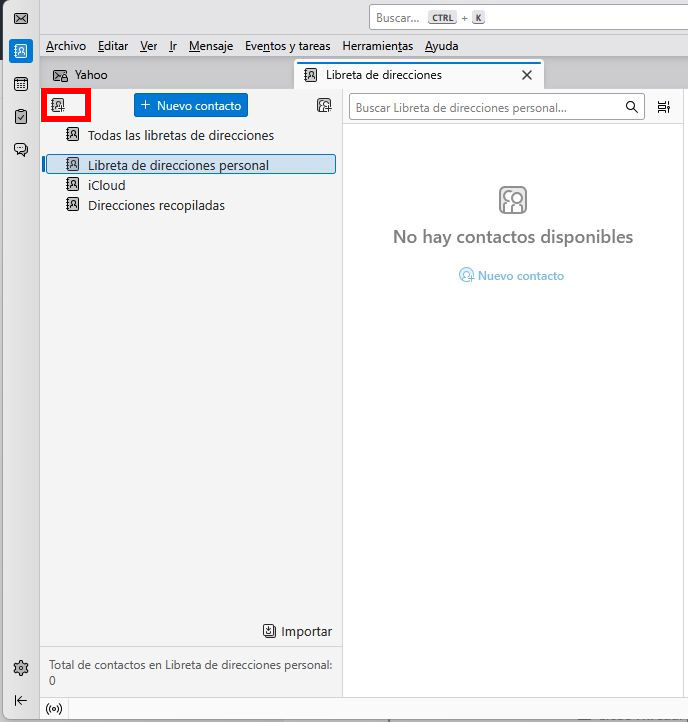This screenshot has height=722, width=688.
Task: Open the Calendar space in sidebar
Action: pyautogui.click(x=20, y=84)
